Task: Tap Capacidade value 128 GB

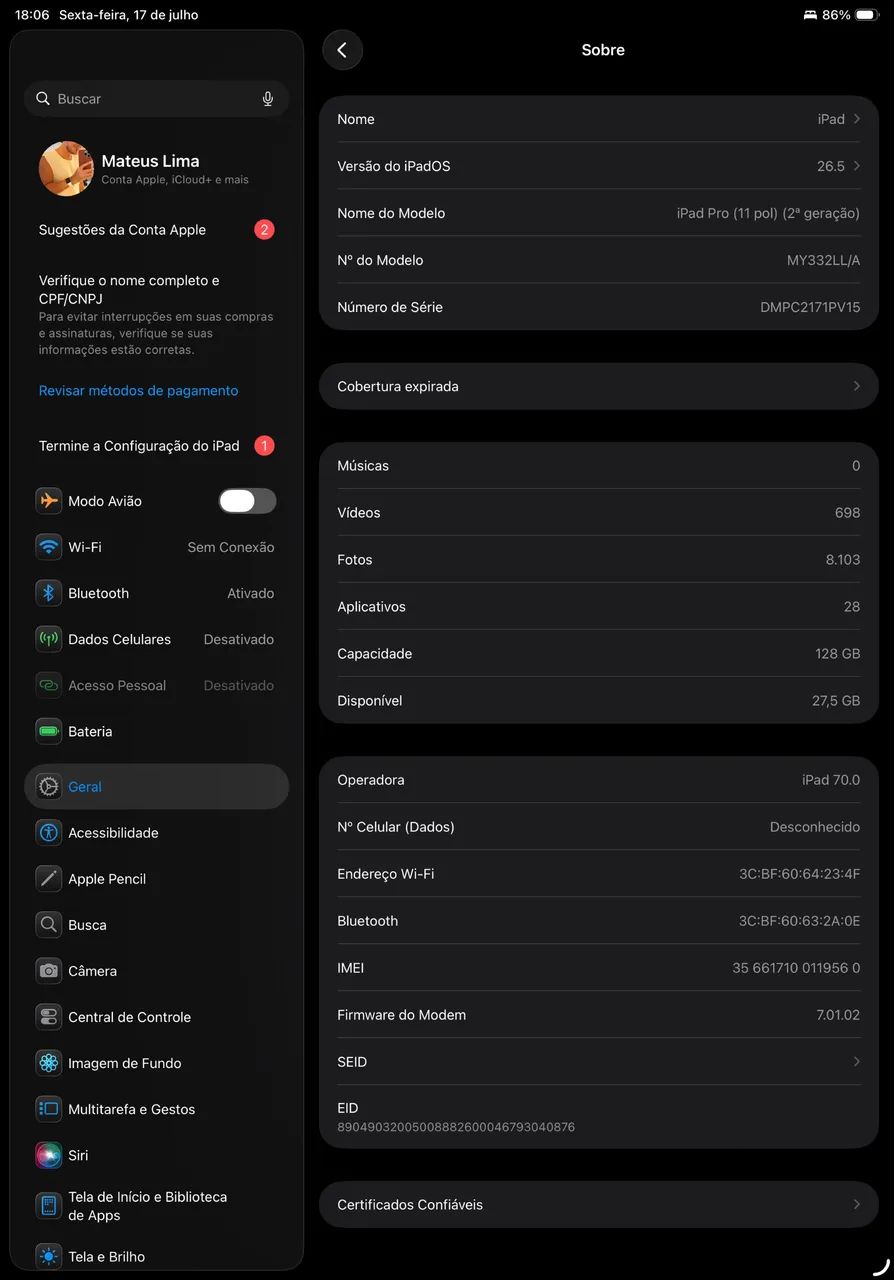Action: [x=837, y=654]
